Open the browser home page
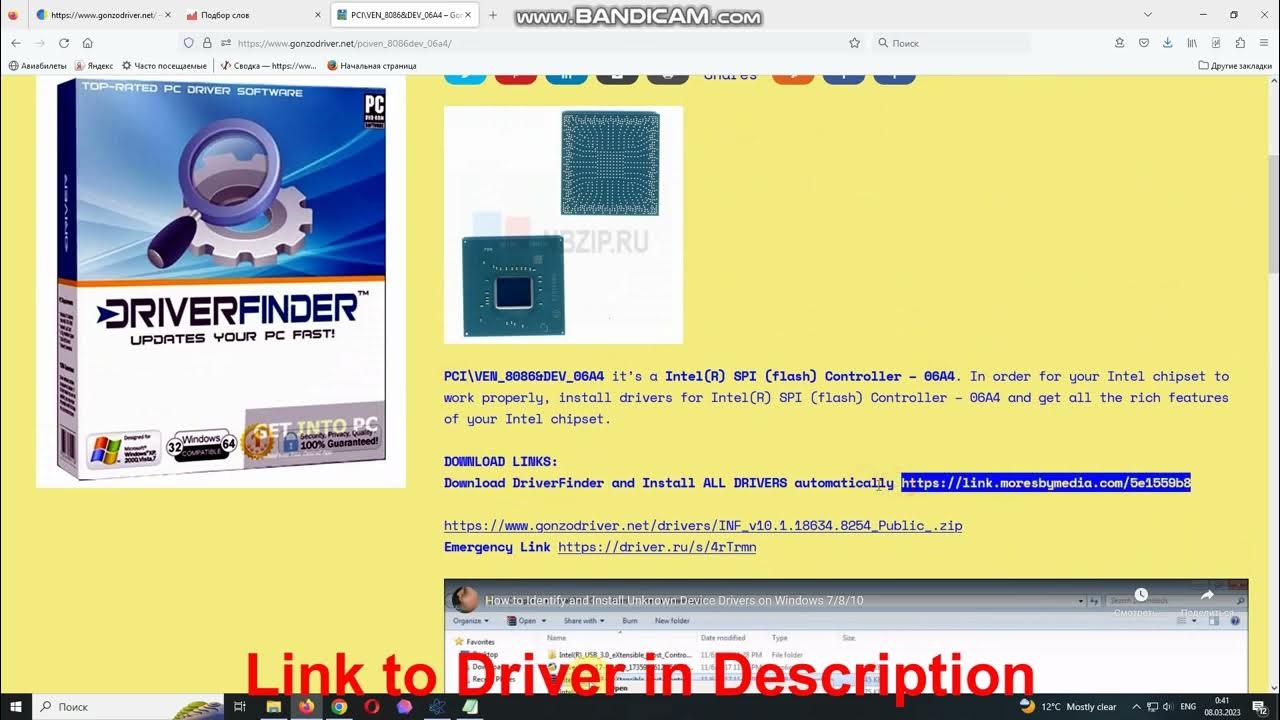 click(x=88, y=43)
